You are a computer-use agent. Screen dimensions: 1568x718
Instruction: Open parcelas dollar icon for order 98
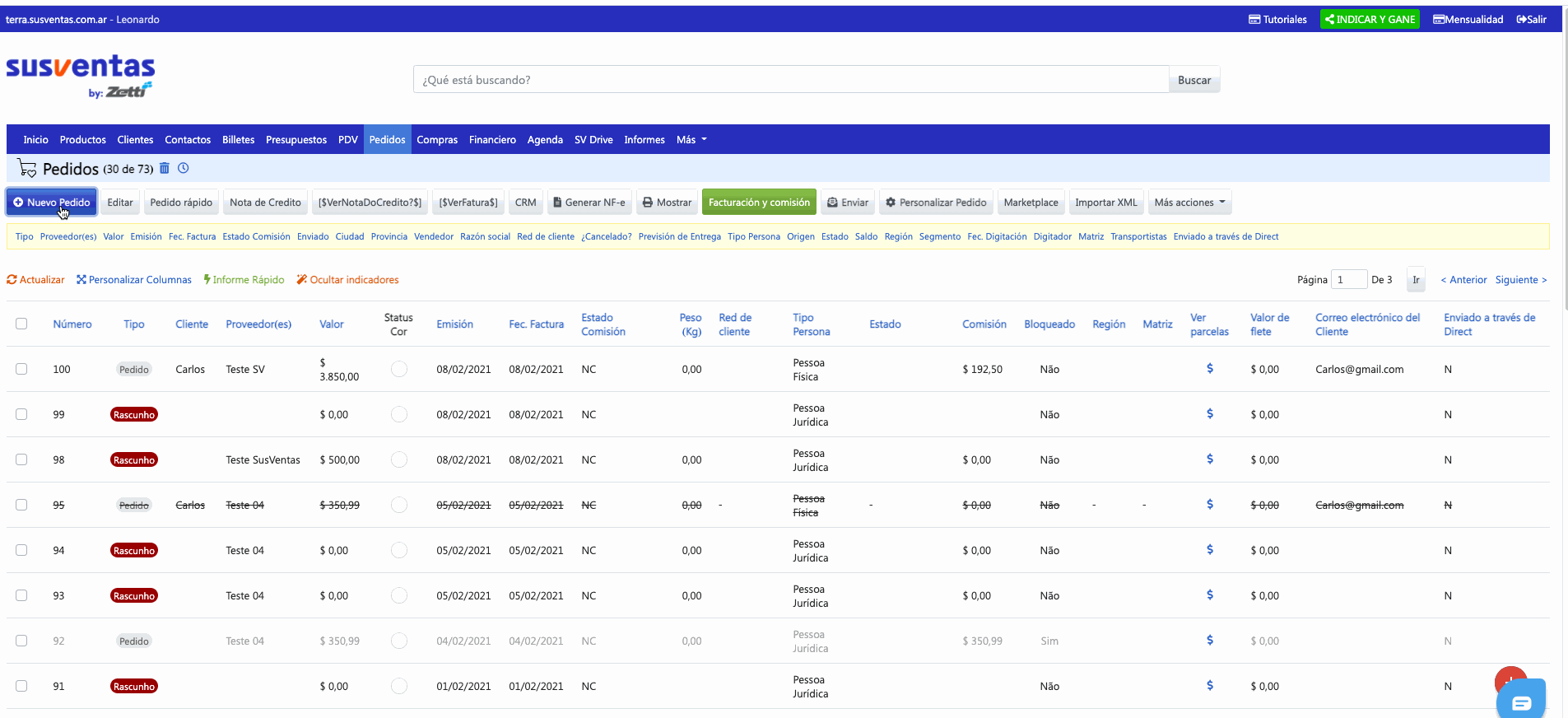click(1209, 459)
